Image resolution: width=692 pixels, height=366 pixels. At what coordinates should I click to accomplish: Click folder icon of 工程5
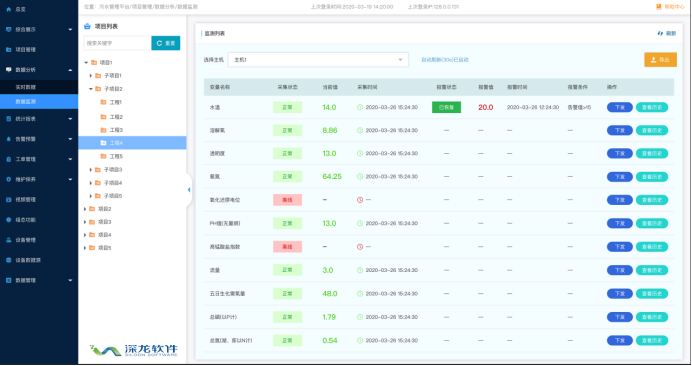click(x=103, y=156)
